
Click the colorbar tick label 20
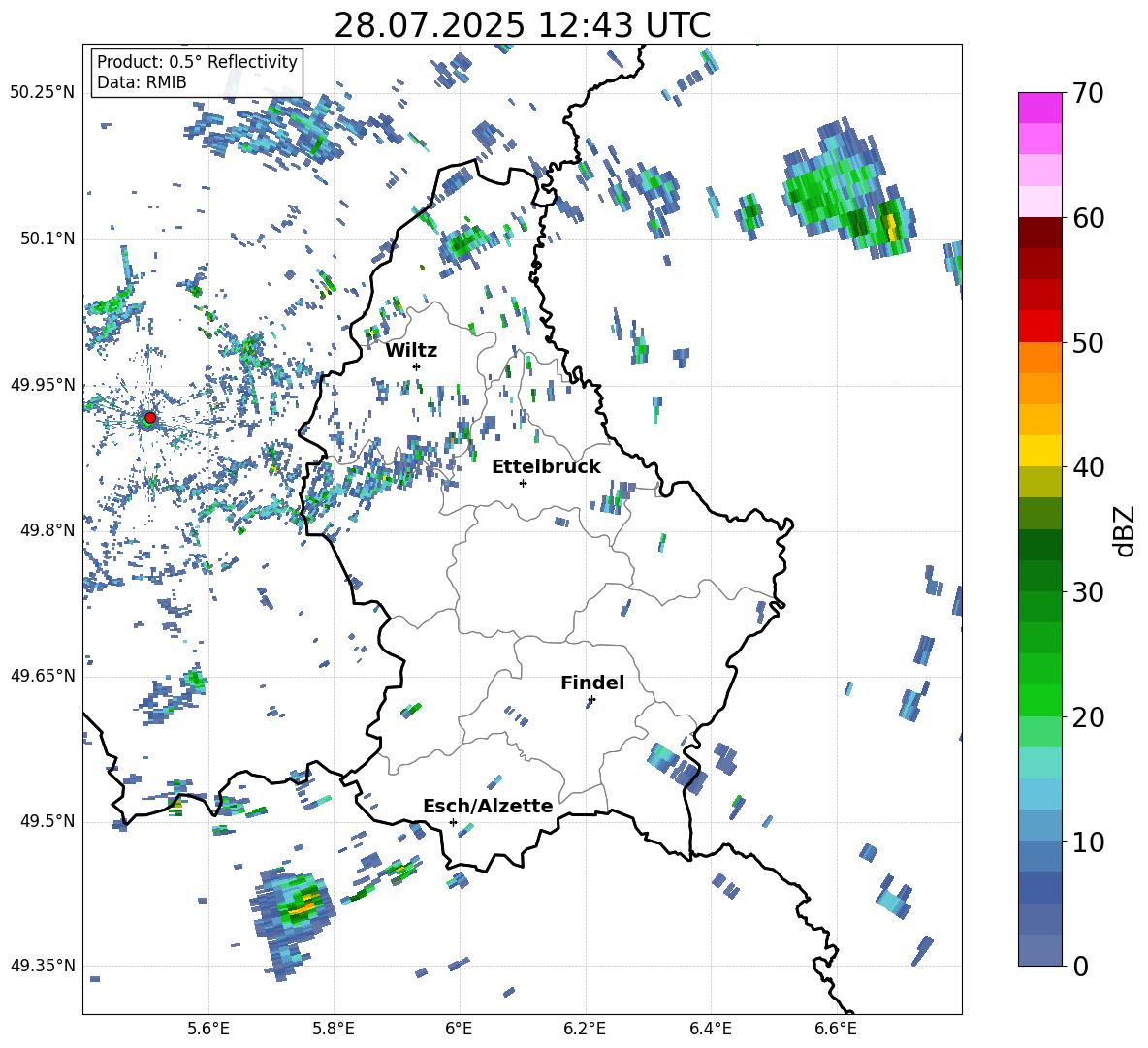(x=1088, y=718)
